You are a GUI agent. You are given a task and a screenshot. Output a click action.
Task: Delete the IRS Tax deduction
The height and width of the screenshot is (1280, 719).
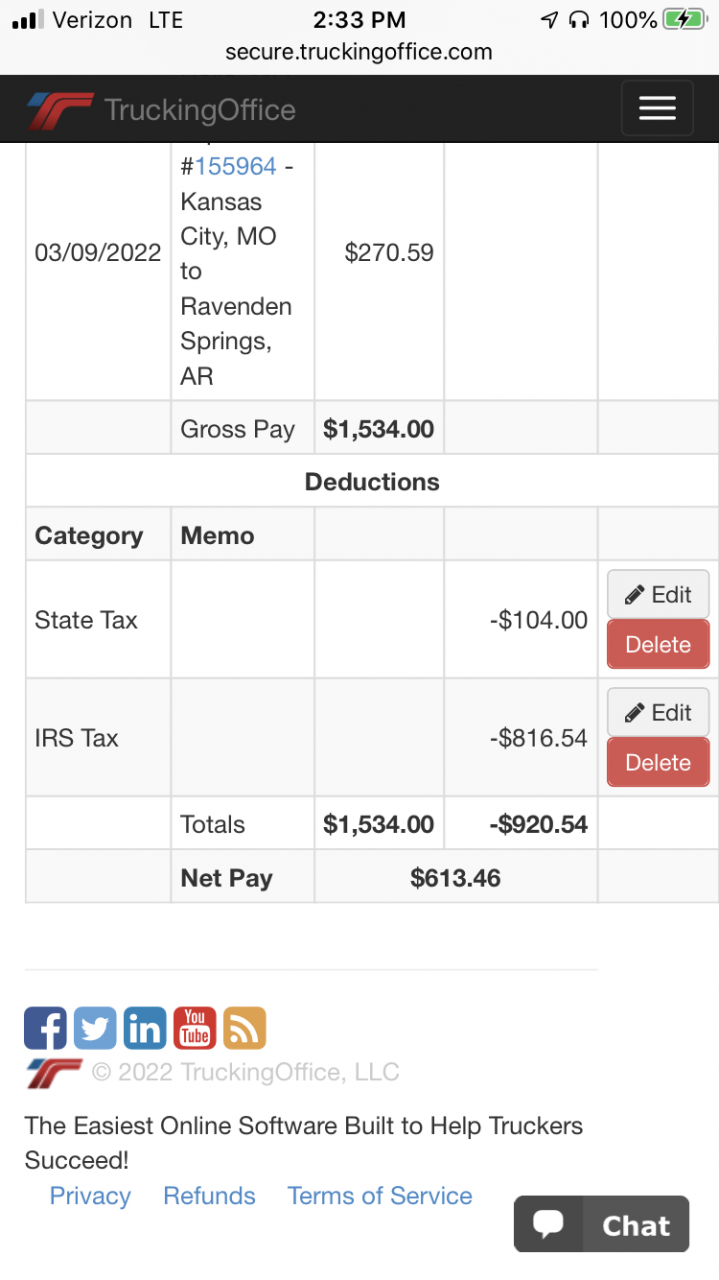click(658, 763)
